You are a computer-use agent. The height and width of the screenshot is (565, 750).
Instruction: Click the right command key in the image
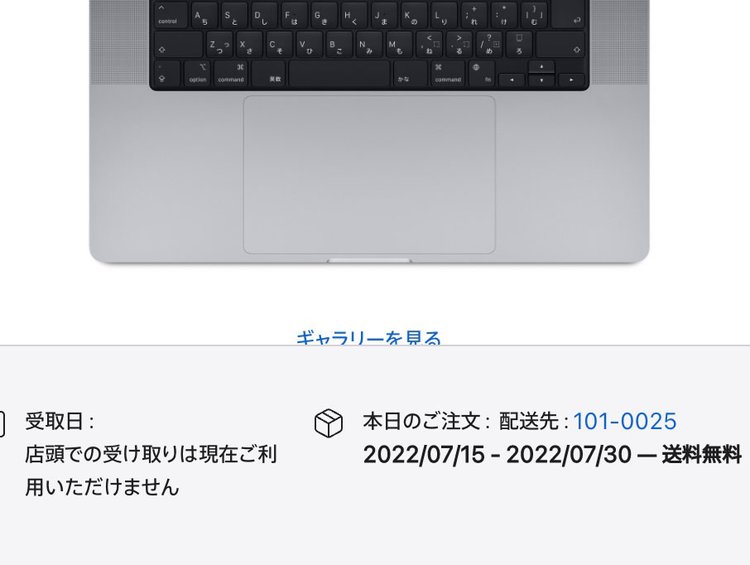[447, 73]
